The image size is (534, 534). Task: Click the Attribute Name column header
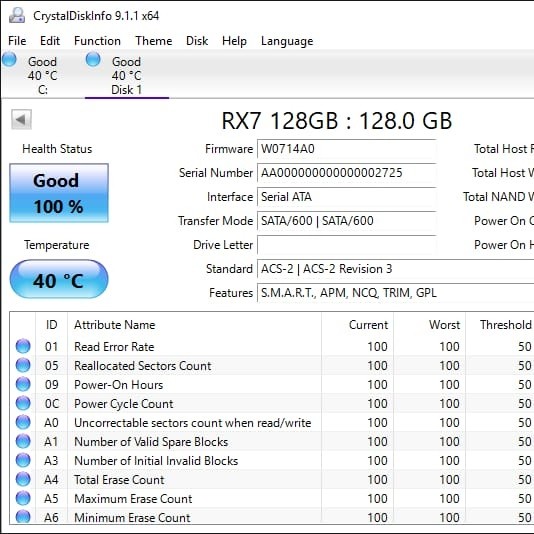click(194, 325)
